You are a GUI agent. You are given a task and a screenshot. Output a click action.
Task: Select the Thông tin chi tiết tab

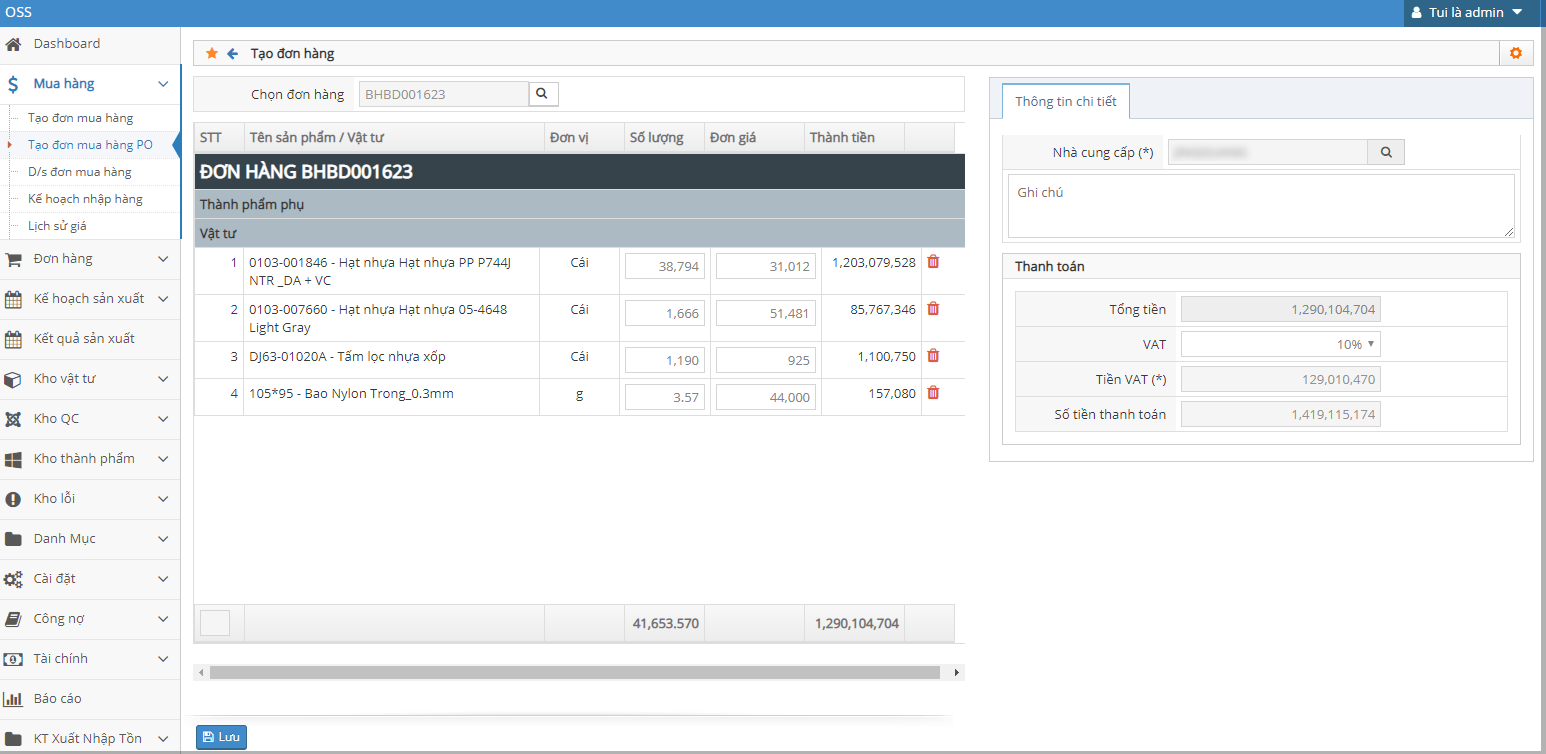[x=1066, y=102]
